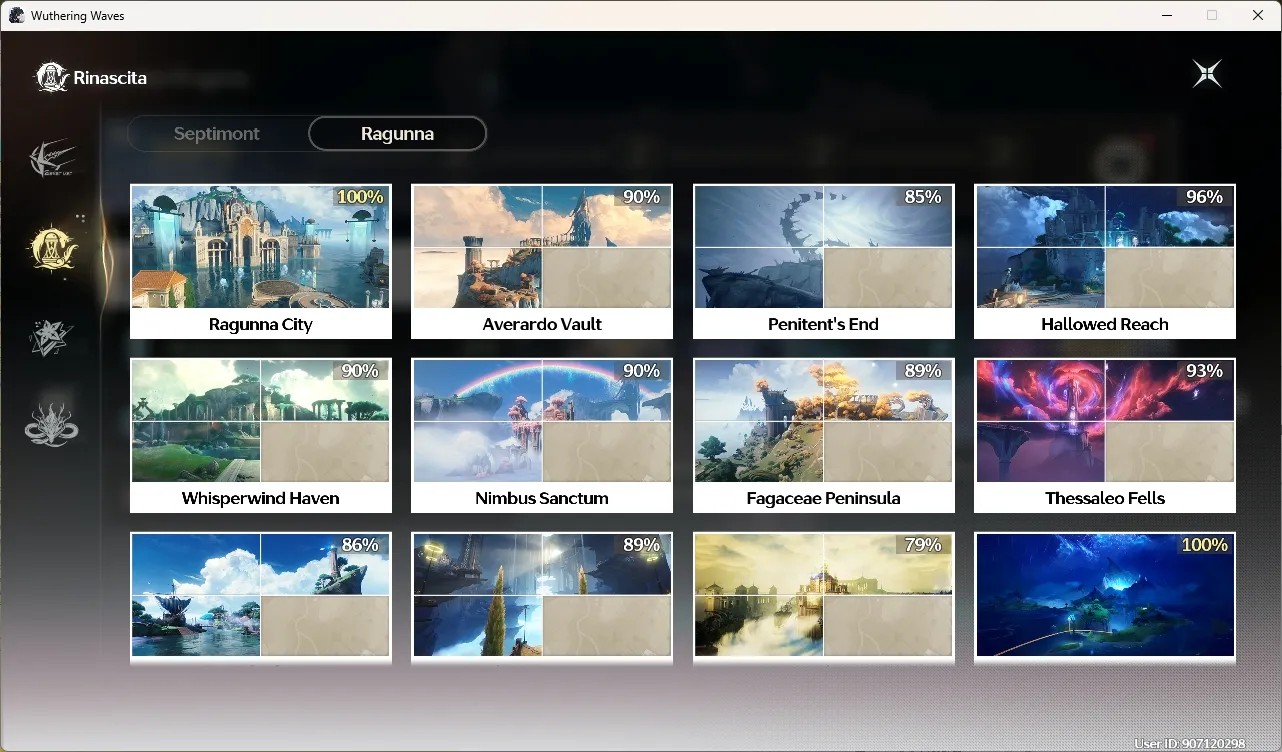Click the 89% progress on Fagaceae Peninsula

click(923, 371)
